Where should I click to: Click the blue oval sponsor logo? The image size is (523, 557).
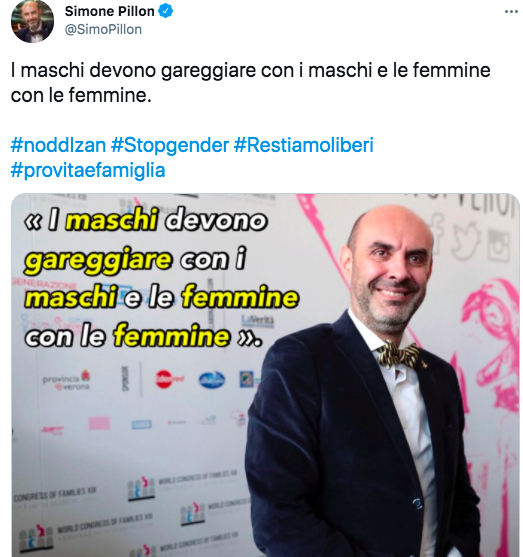coord(212,380)
